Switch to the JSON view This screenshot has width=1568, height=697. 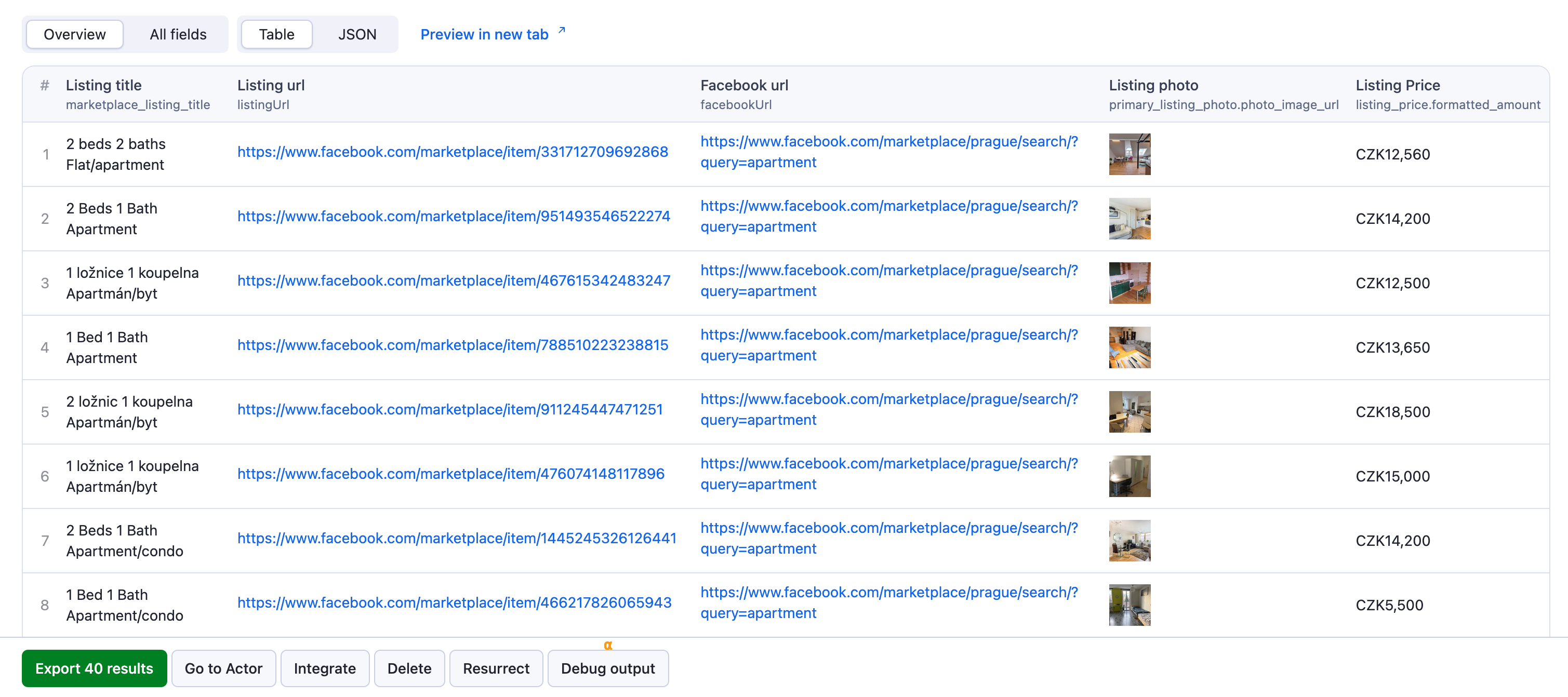click(357, 34)
